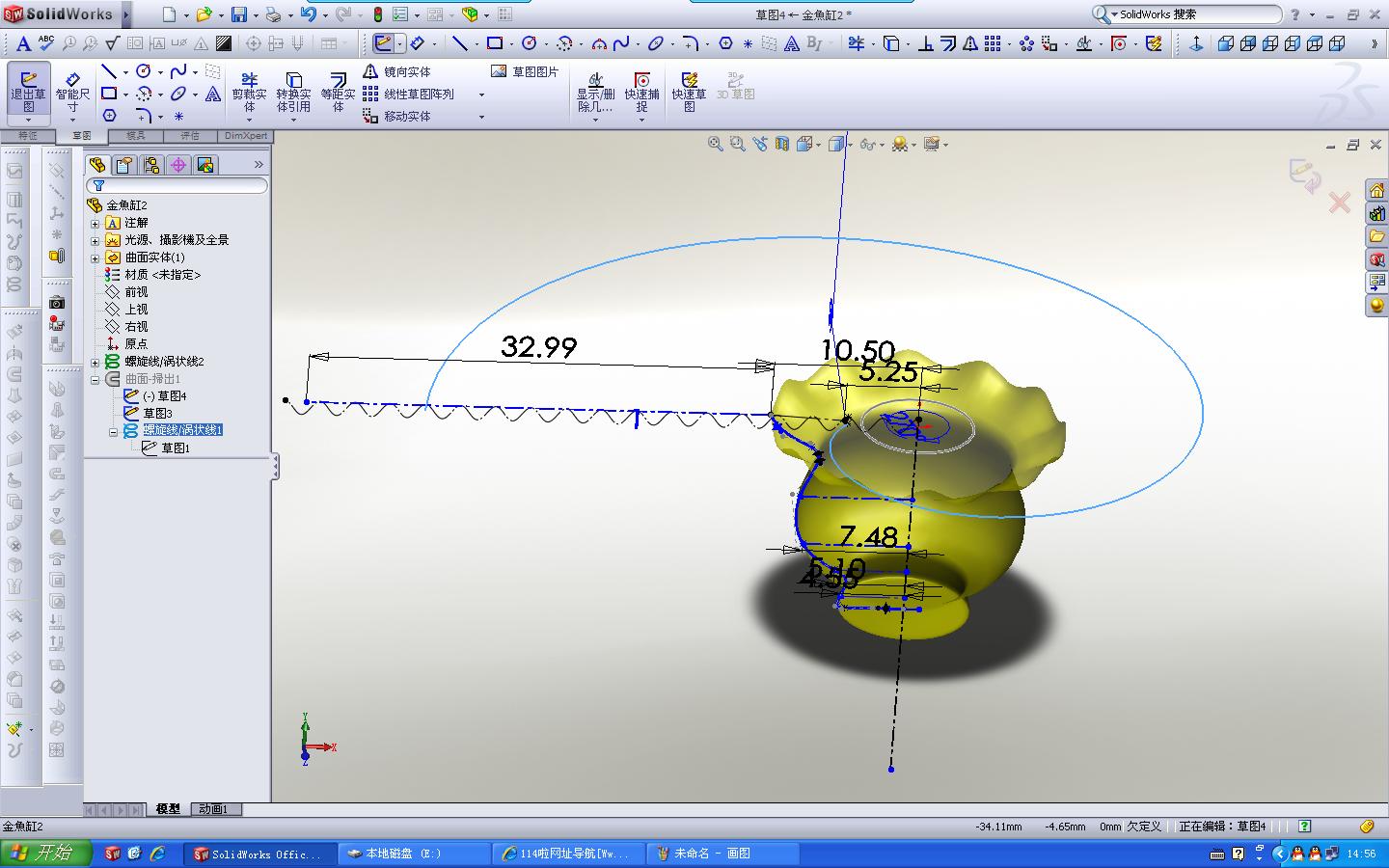Click the Note text A icon

pyautogui.click(x=23, y=43)
